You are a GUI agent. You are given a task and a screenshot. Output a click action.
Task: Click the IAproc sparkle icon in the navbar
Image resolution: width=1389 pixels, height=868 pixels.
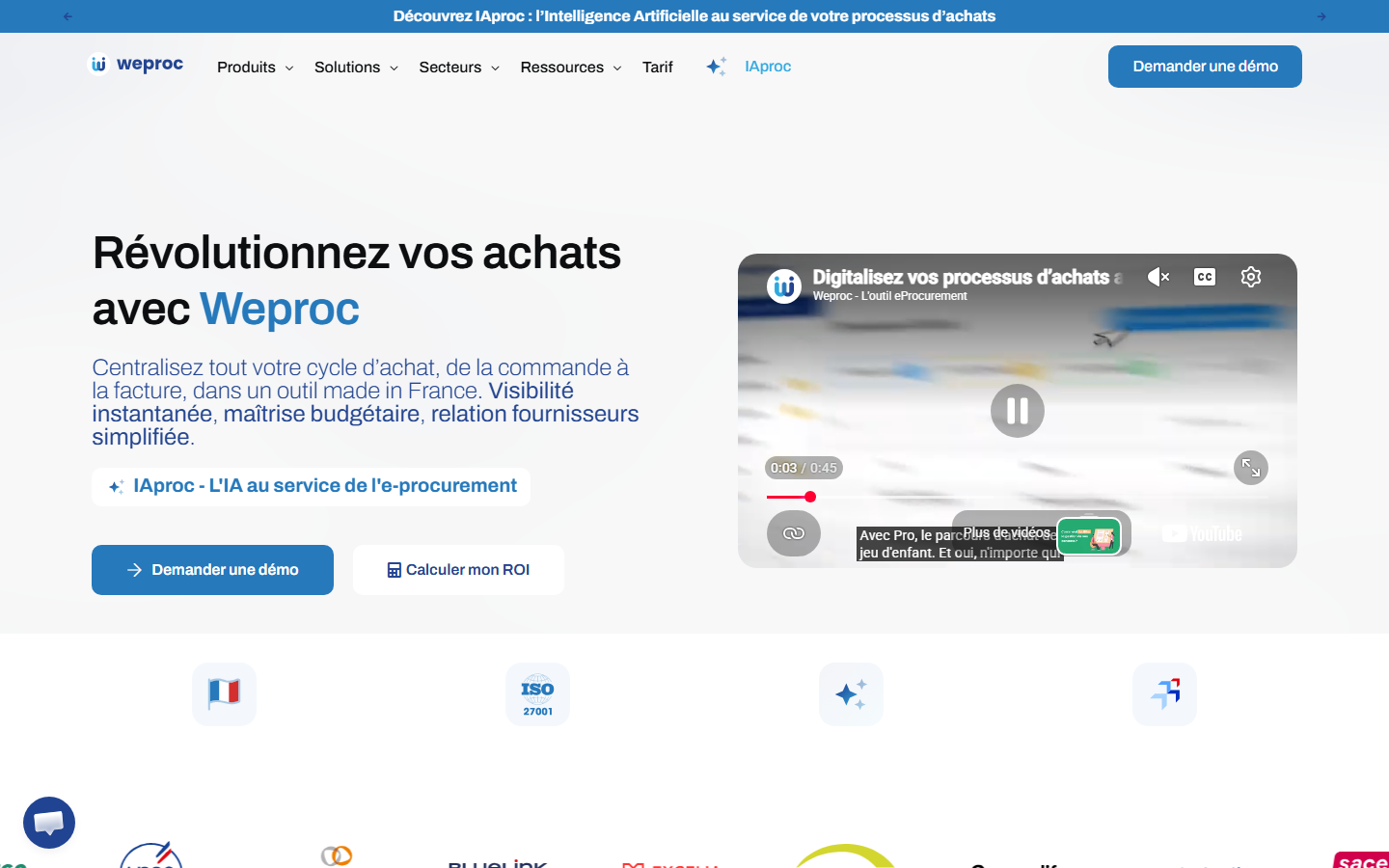click(717, 67)
